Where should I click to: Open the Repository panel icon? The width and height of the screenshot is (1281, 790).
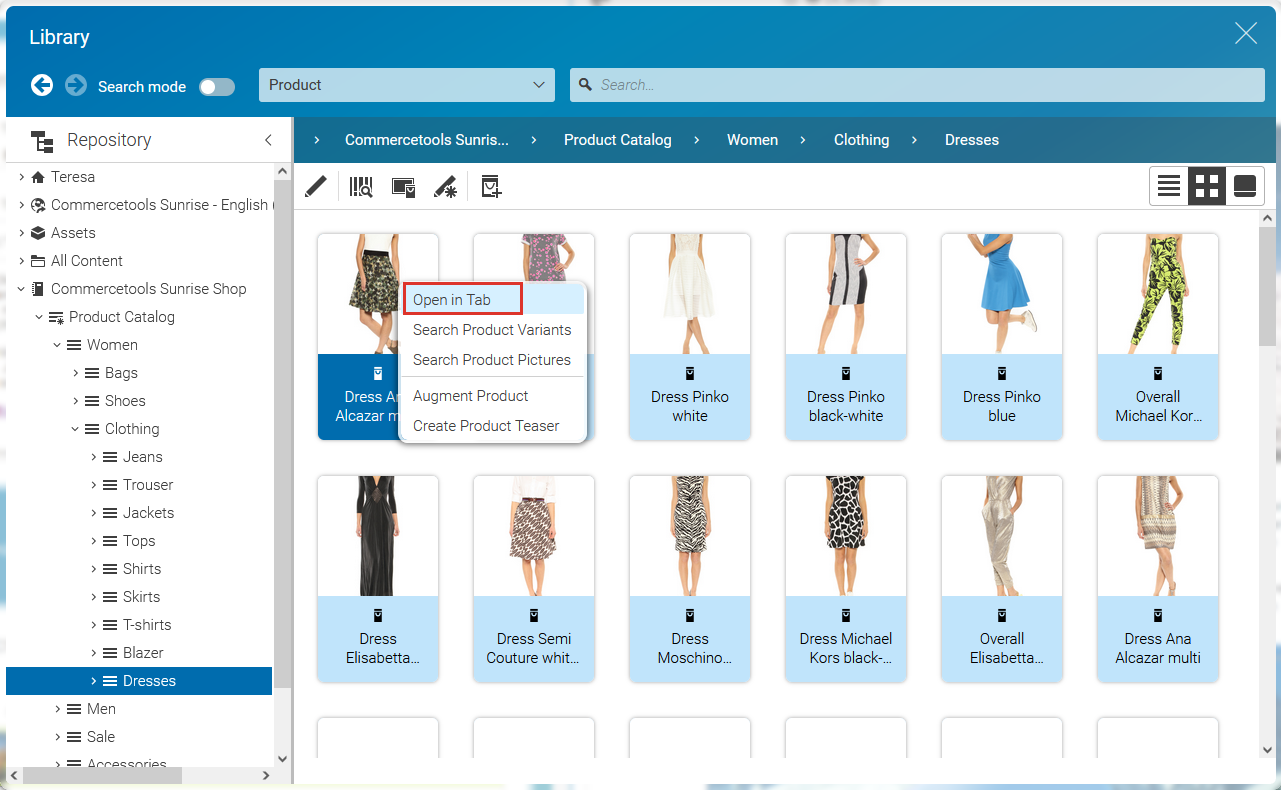(42, 139)
